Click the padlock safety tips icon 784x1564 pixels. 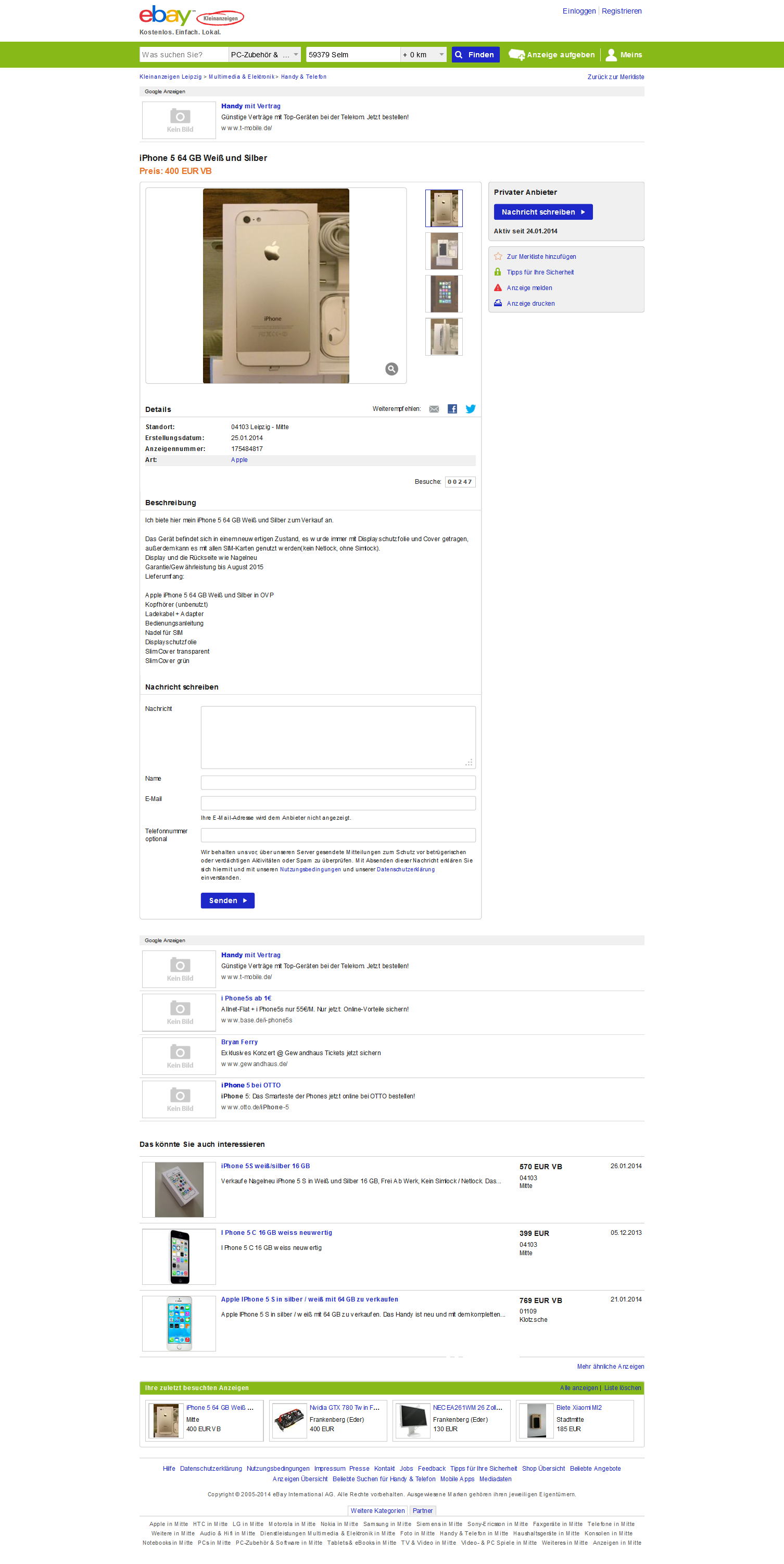pos(498,272)
